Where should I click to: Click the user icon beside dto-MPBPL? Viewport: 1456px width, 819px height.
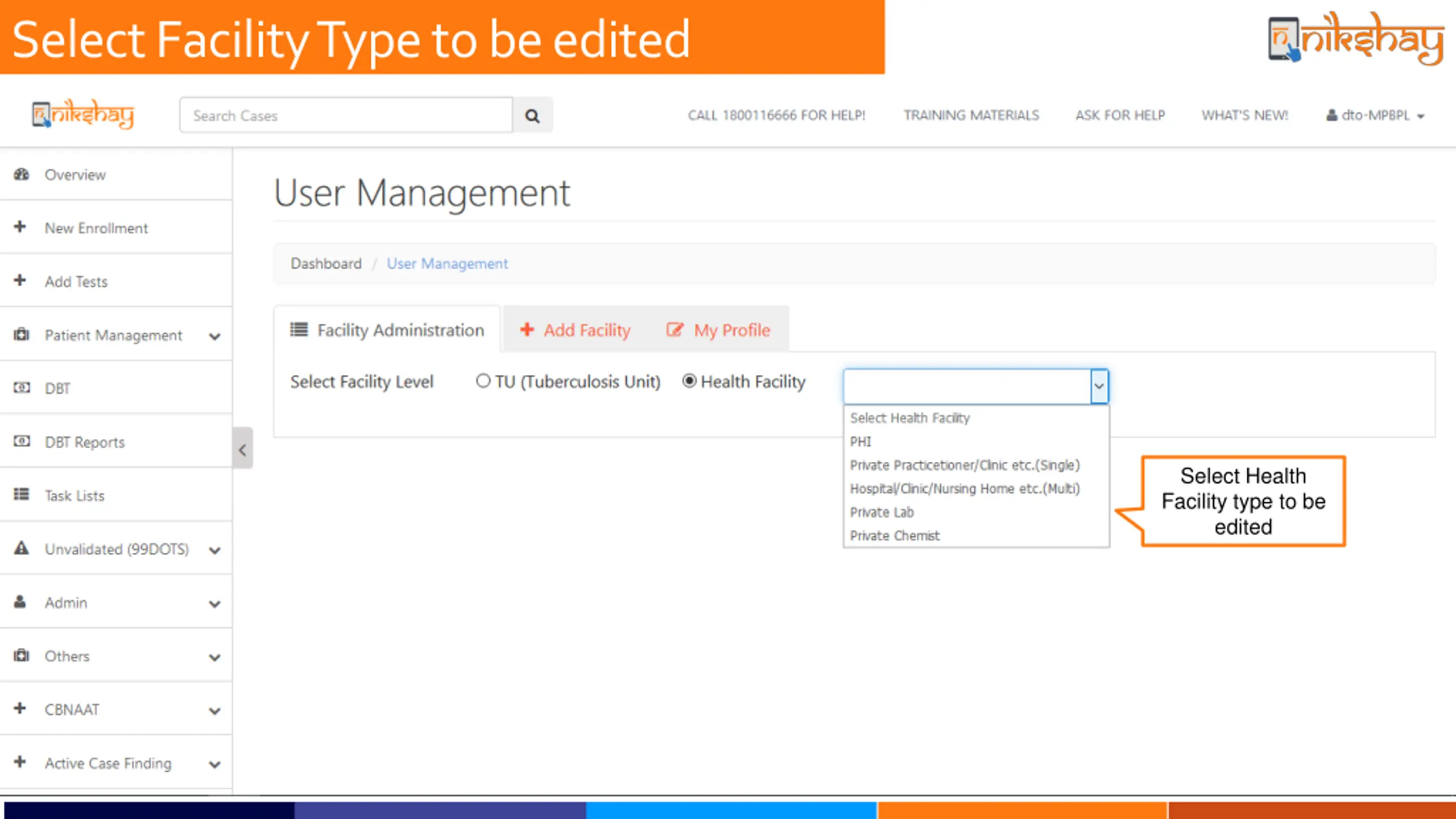click(1331, 115)
